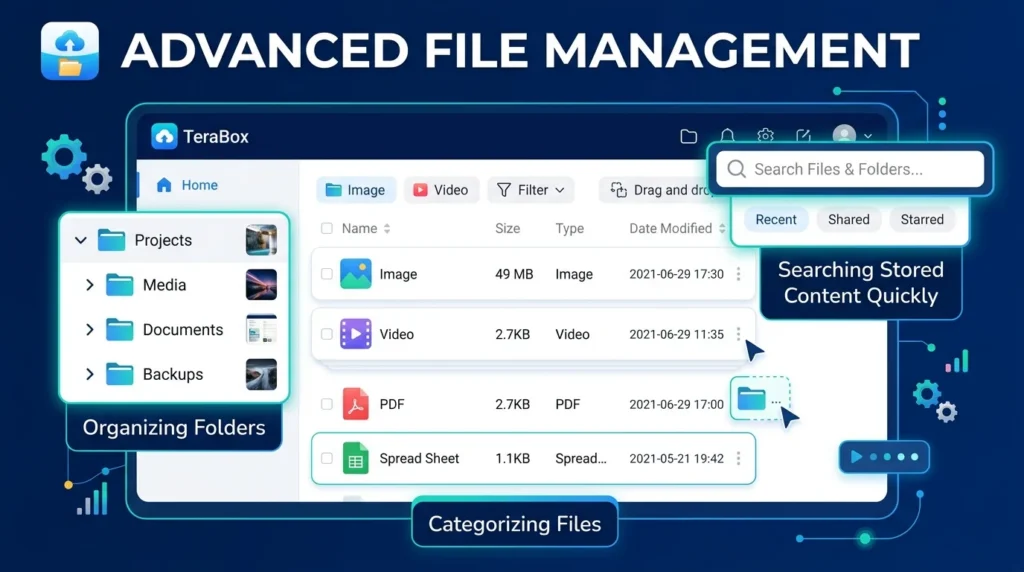
Task: Open the folder icon in TeraBox header
Action: (688, 136)
